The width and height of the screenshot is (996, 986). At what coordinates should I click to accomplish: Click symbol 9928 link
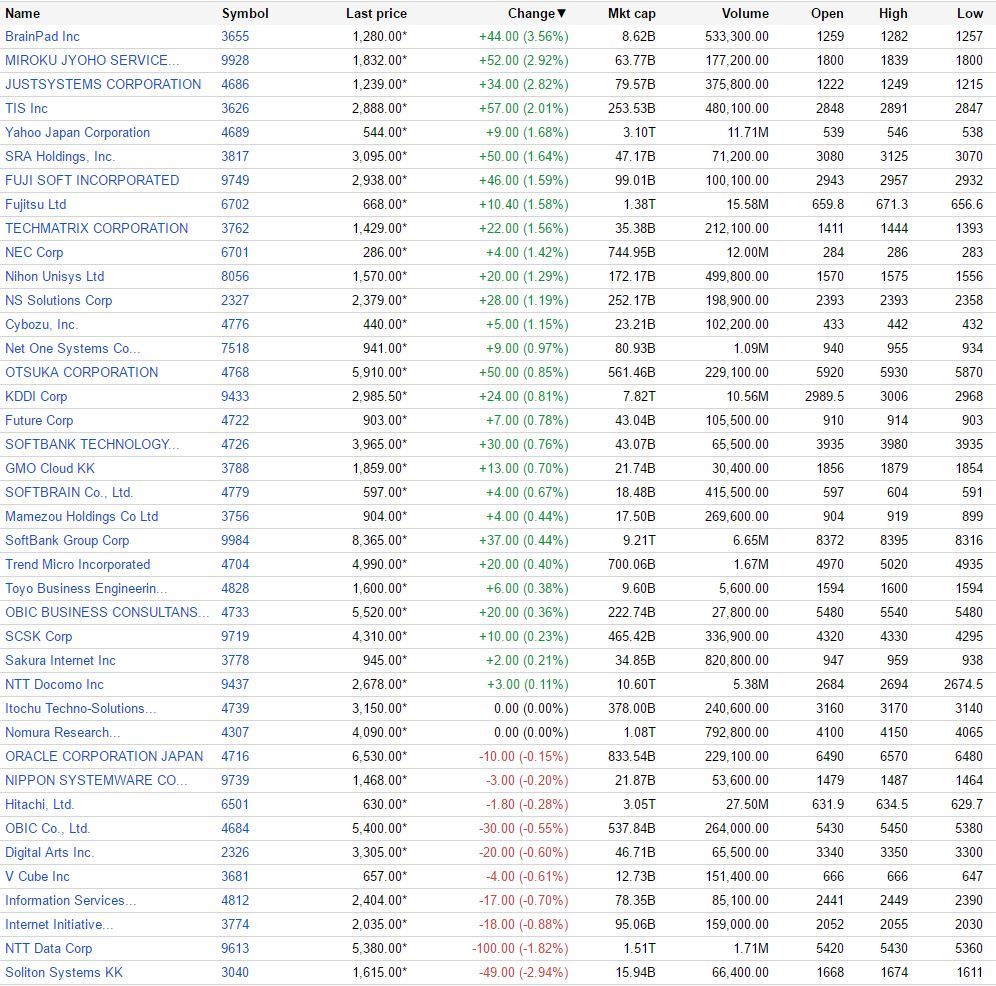(235, 60)
